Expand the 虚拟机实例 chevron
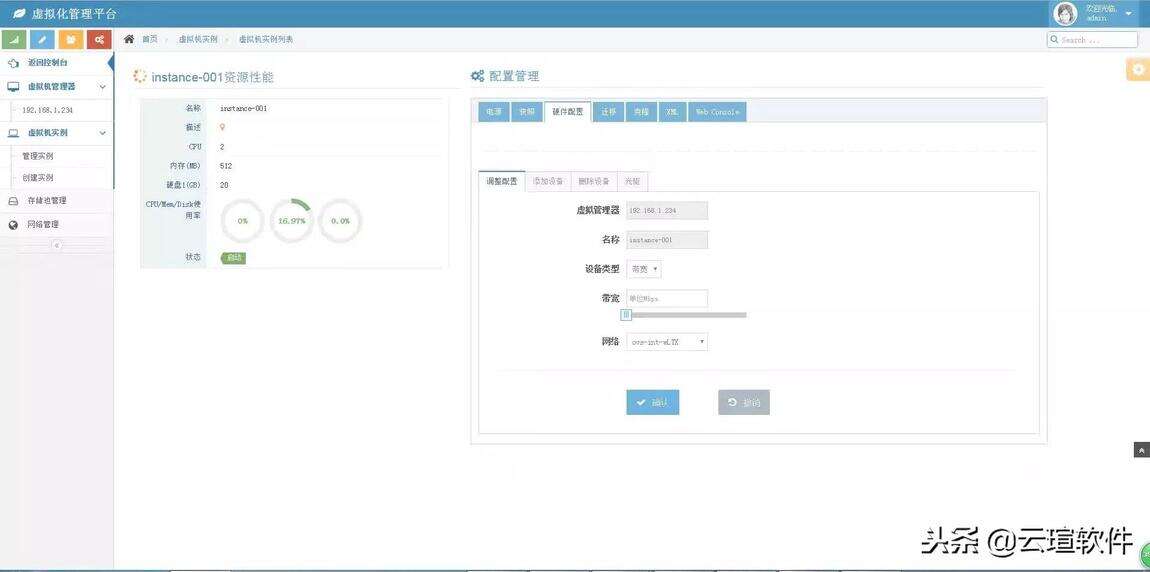The image size is (1150, 572). coord(103,133)
